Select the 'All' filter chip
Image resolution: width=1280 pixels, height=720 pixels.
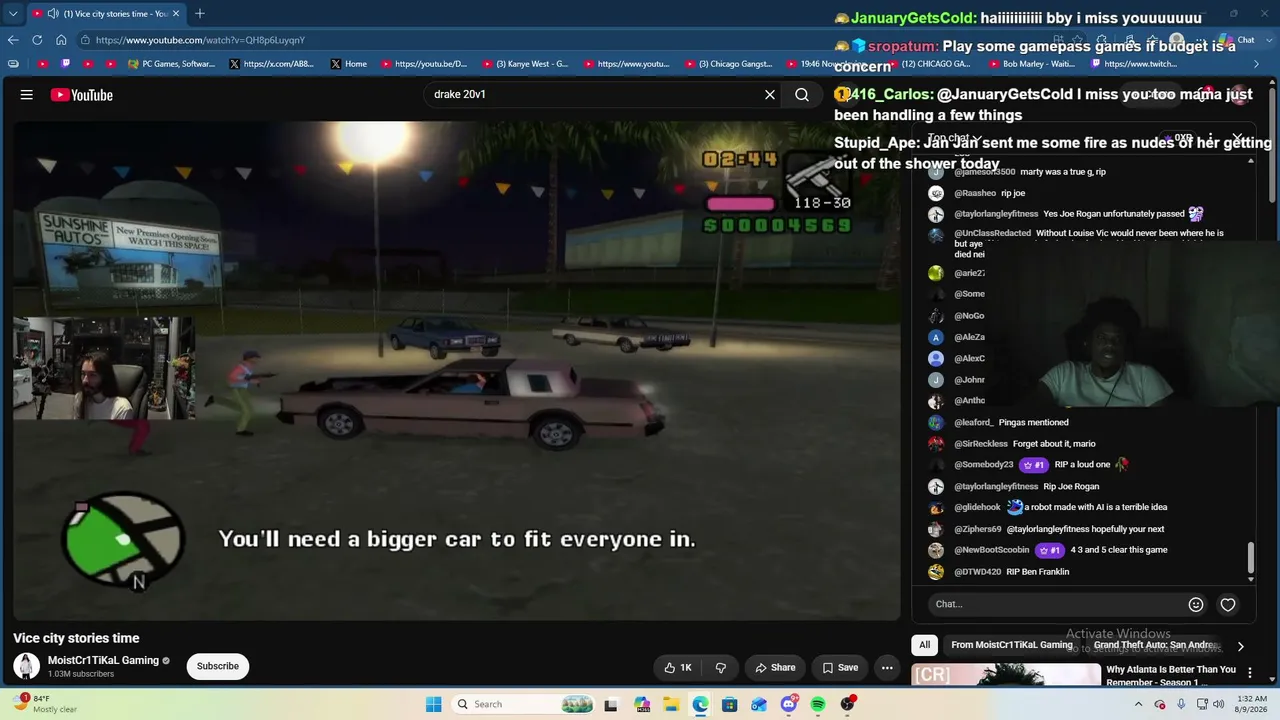(924, 645)
